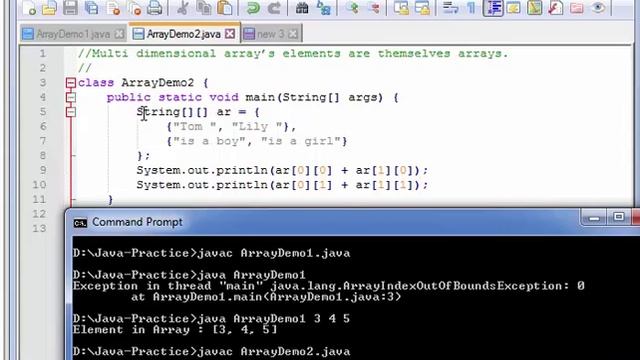Click the println ar[0][0] + ar[1][0] line
This screenshot has height=360, width=640.
click(282, 170)
